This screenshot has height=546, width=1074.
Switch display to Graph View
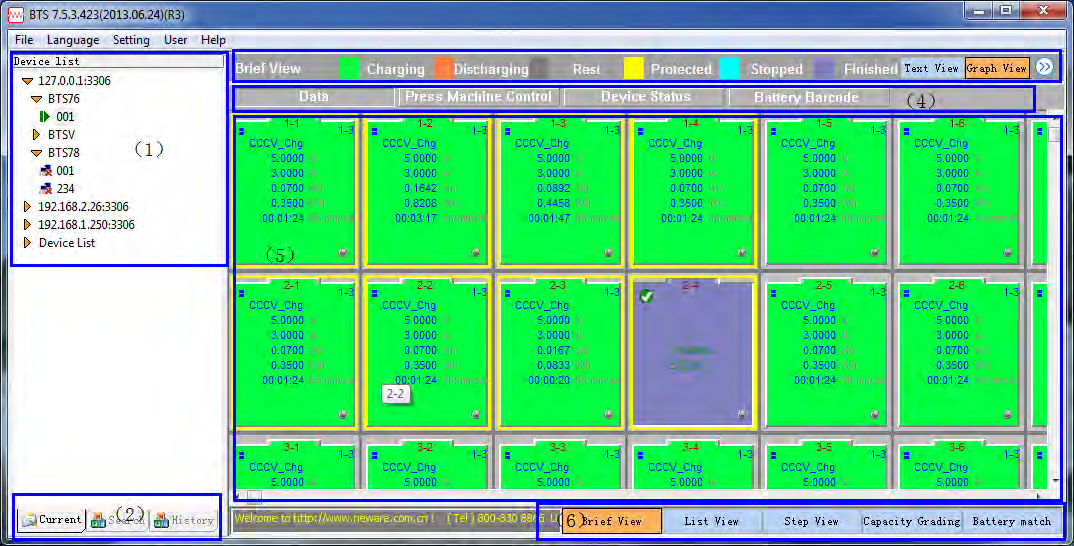(997, 68)
